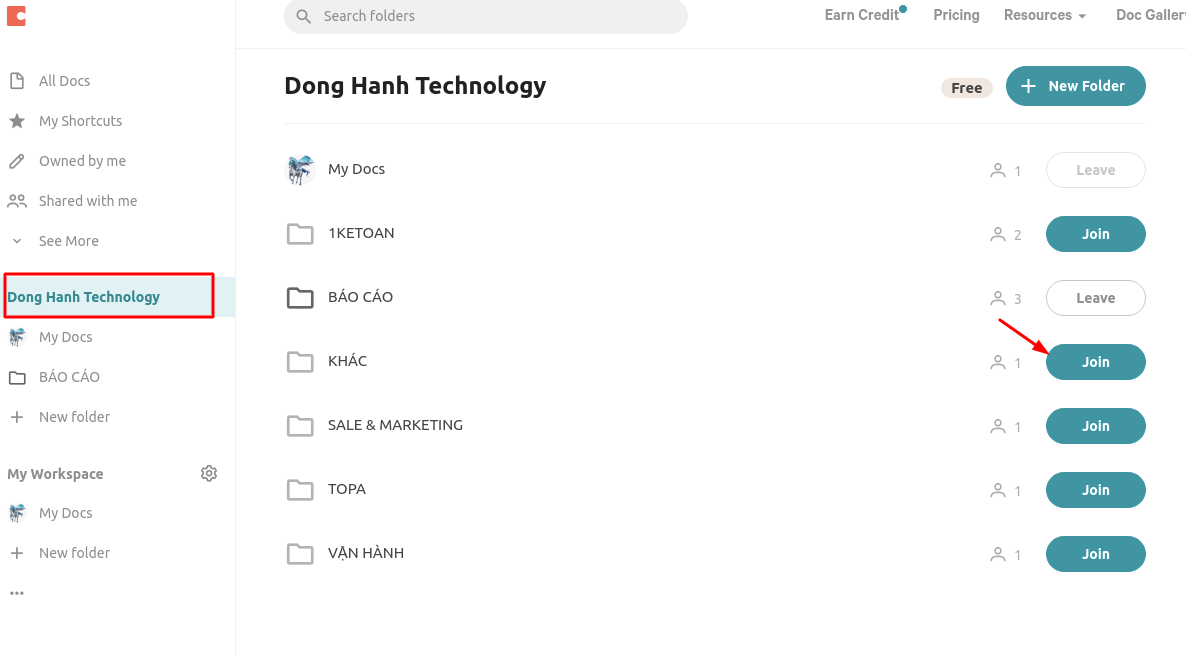The height and width of the screenshot is (655, 1186).
Task: Click the Earn Credit link
Action: click(x=860, y=15)
